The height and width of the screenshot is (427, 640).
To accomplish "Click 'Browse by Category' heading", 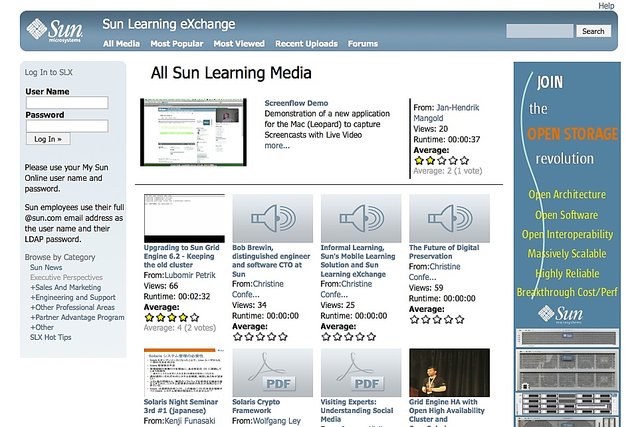I will [60, 257].
